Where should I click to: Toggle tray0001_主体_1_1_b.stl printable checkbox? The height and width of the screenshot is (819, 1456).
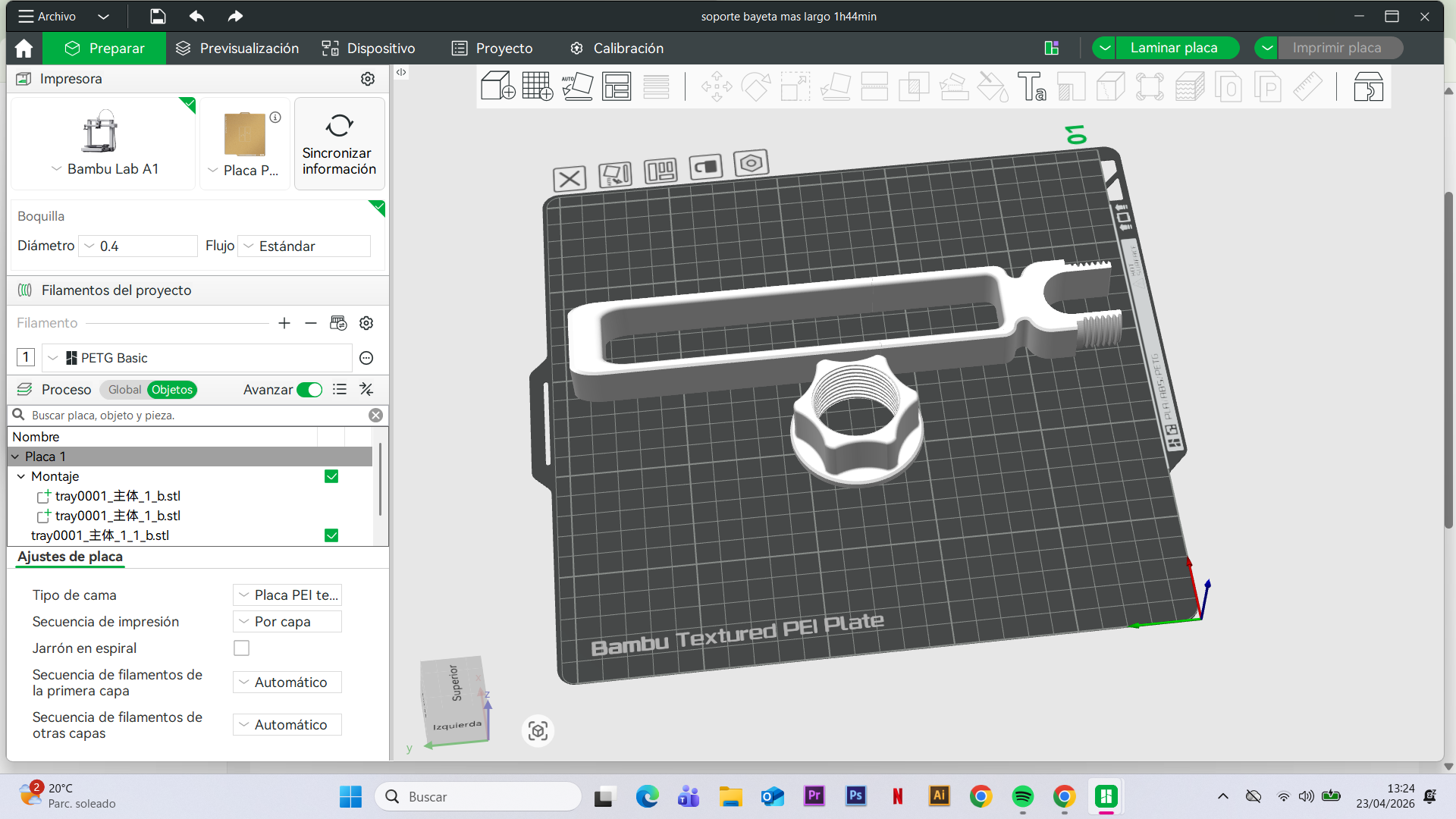coord(331,535)
